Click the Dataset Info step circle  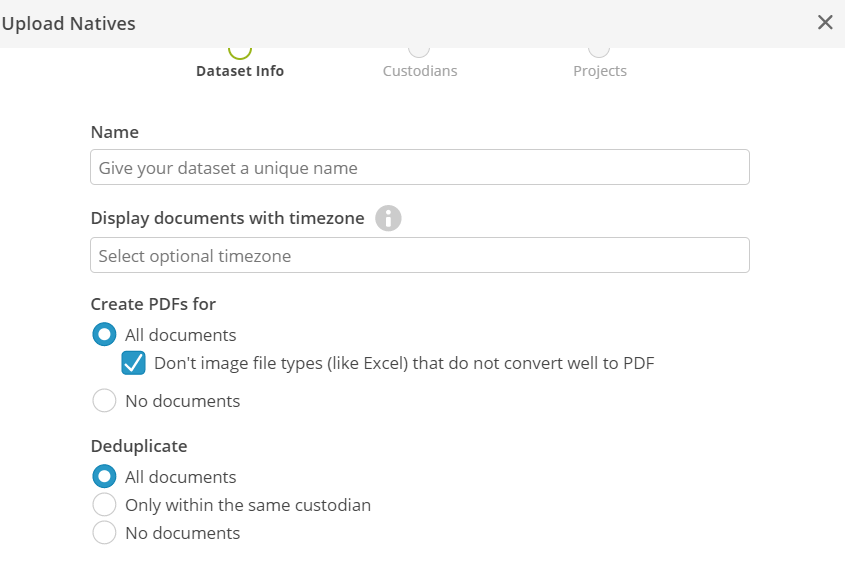coord(240,51)
